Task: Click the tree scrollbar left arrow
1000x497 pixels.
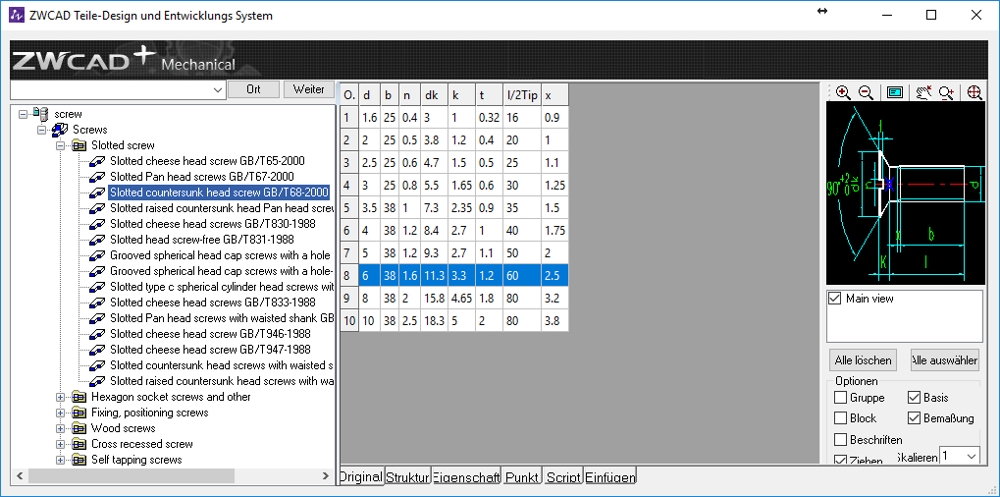Action: click(x=18, y=476)
